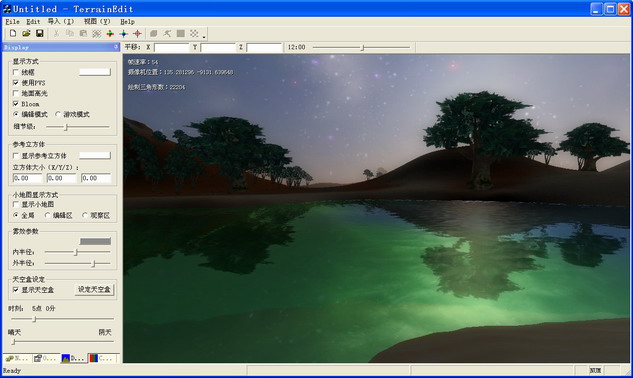This screenshot has width=633, height=378.
Task: Select the 编辑模式 radio button
Action: coord(16,114)
